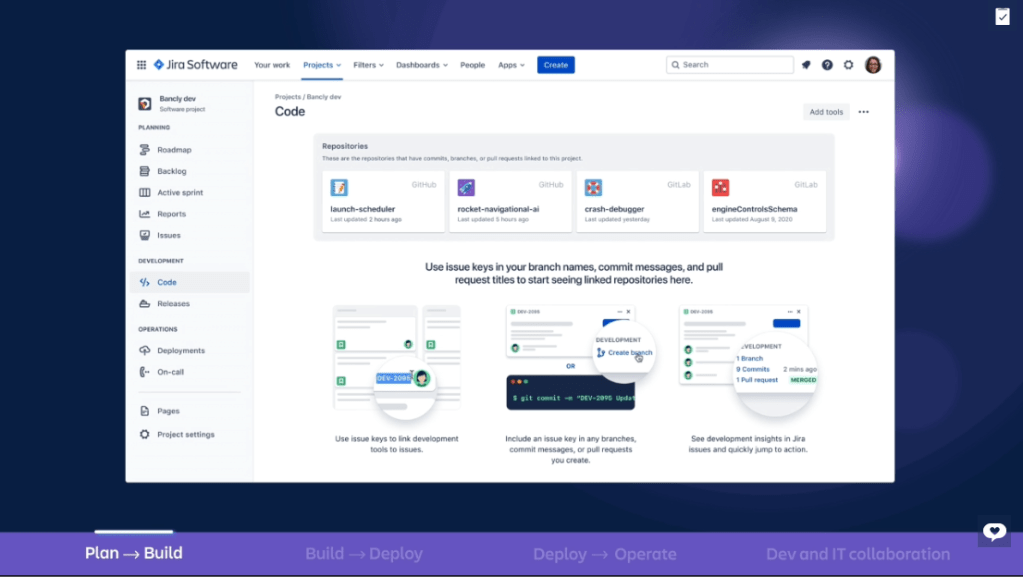1023x577 pixels.
Task: Click the notifications icon in header
Action: (806, 65)
